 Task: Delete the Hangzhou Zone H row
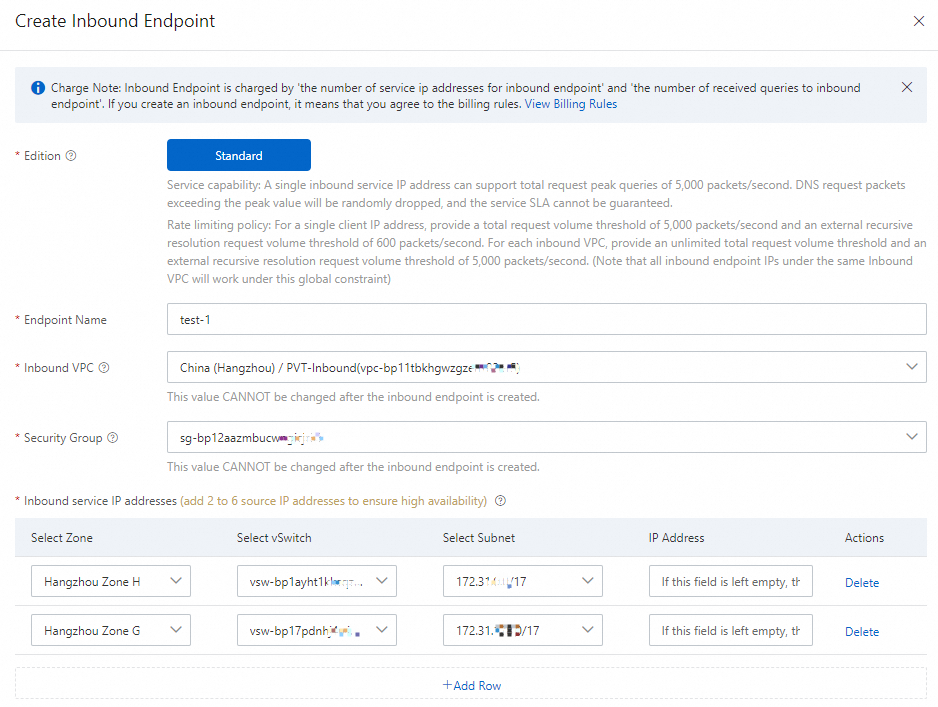coord(862,582)
